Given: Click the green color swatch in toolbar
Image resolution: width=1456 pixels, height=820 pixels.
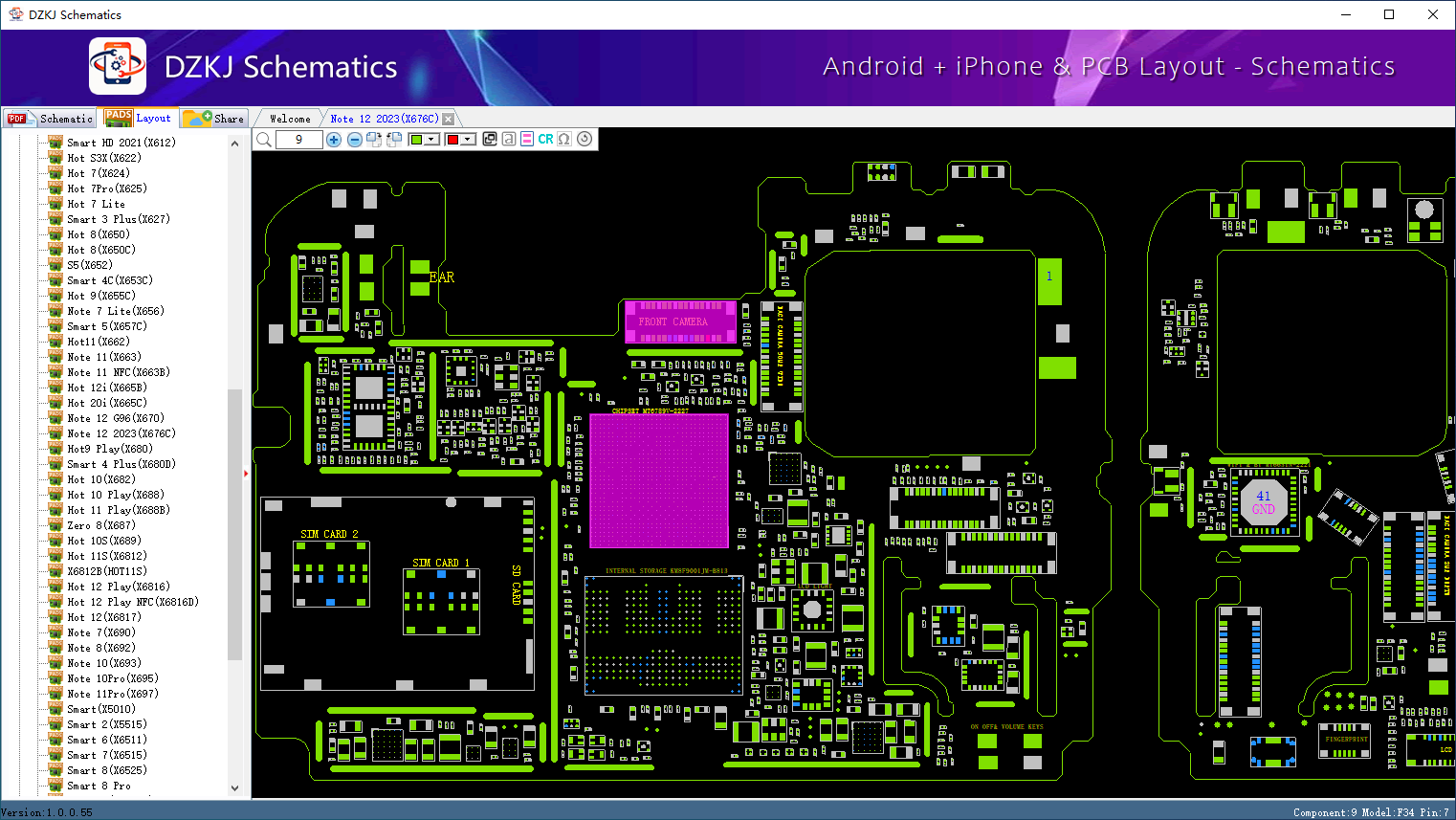Looking at the screenshot, I should pyautogui.click(x=416, y=140).
